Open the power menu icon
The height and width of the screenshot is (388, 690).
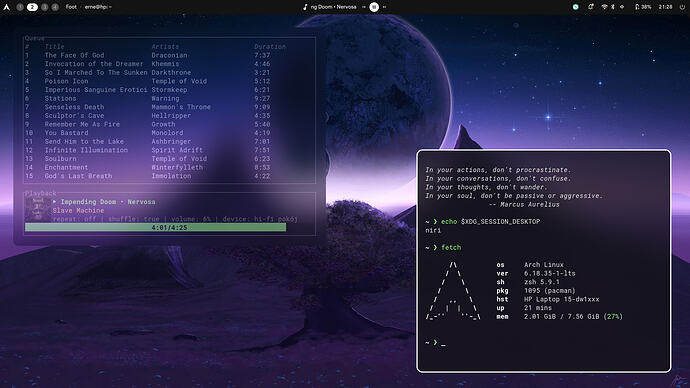tap(682, 7)
